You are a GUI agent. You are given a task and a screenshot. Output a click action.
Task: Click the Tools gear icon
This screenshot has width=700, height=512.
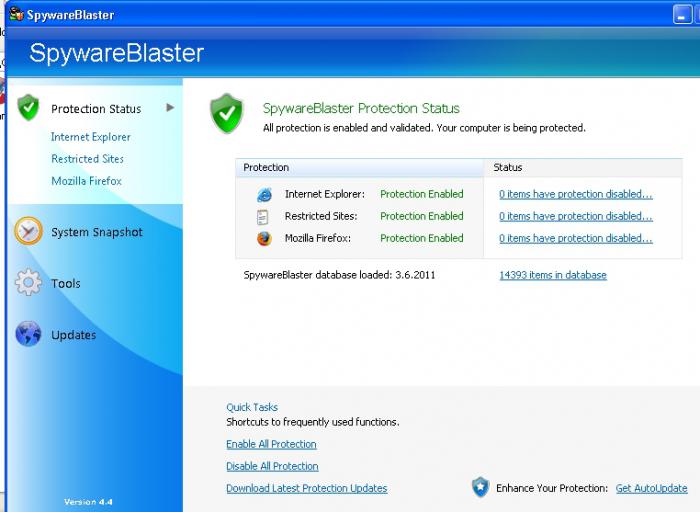[28, 283]
